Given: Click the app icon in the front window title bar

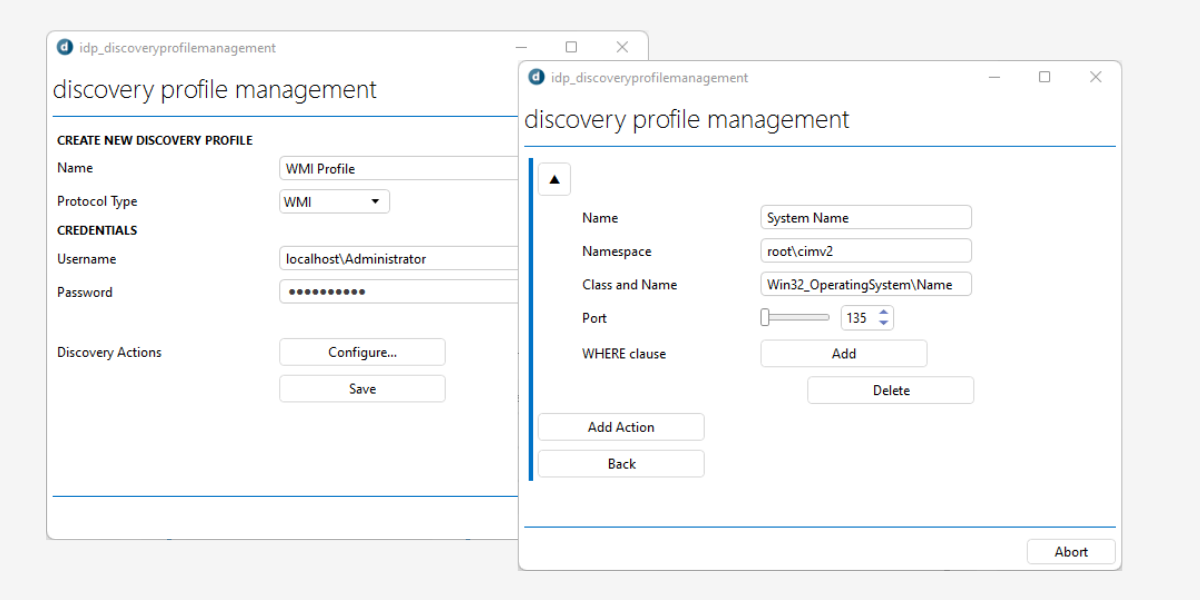Looking at the screenshot, I should 536,77.
